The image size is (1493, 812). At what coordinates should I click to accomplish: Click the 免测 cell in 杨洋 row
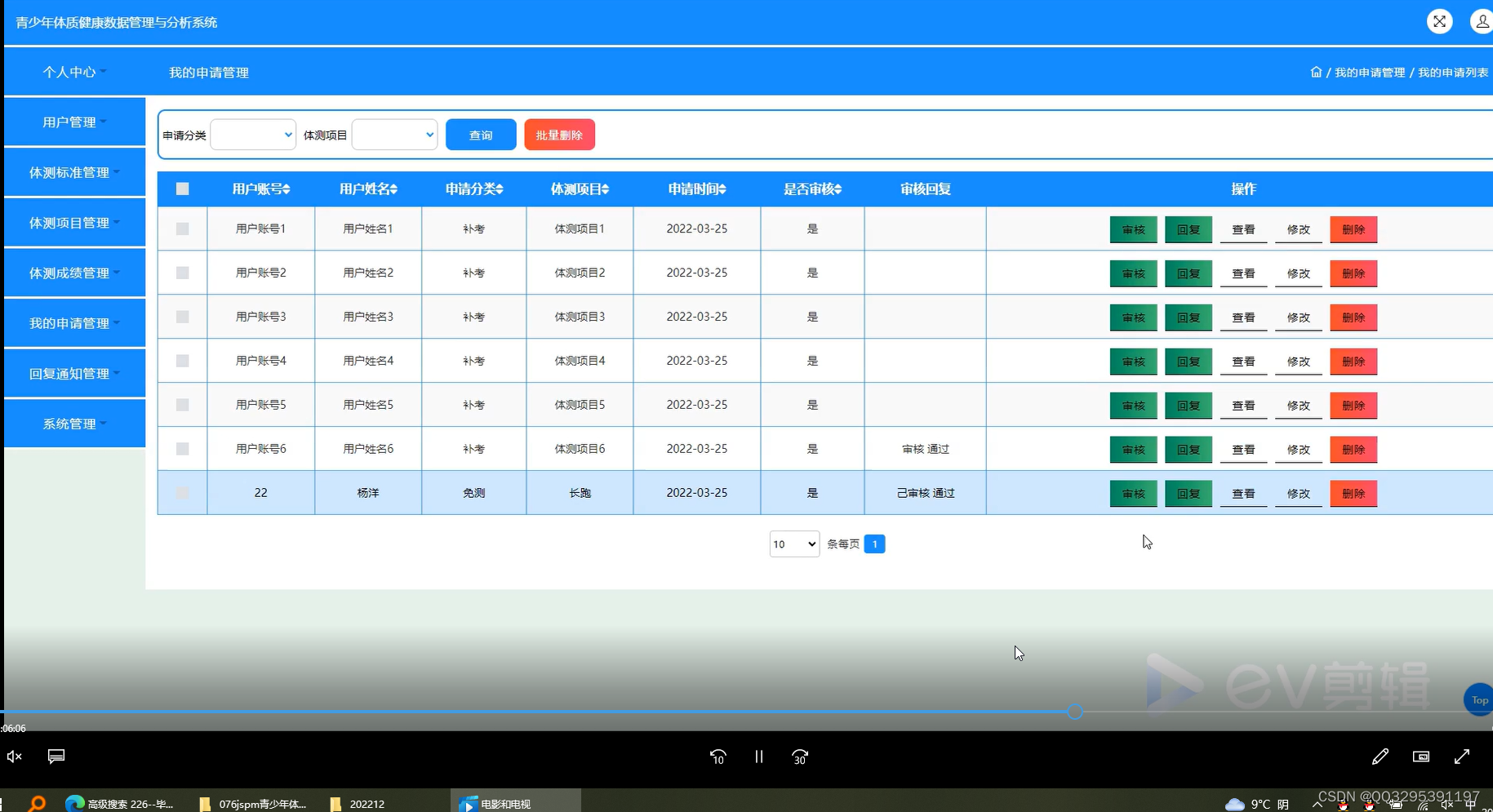[474, 493]
